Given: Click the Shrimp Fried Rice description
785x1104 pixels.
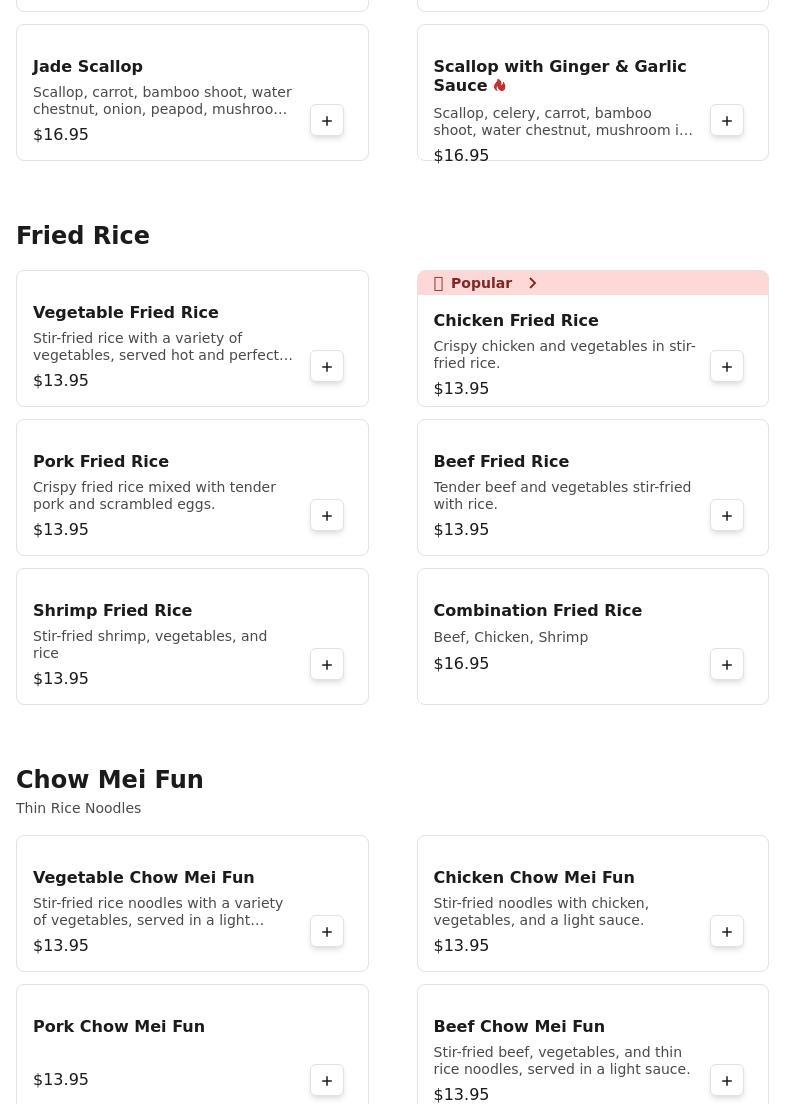Looking at the screenshot, I should pyautogui.click(x=150, y=645).
